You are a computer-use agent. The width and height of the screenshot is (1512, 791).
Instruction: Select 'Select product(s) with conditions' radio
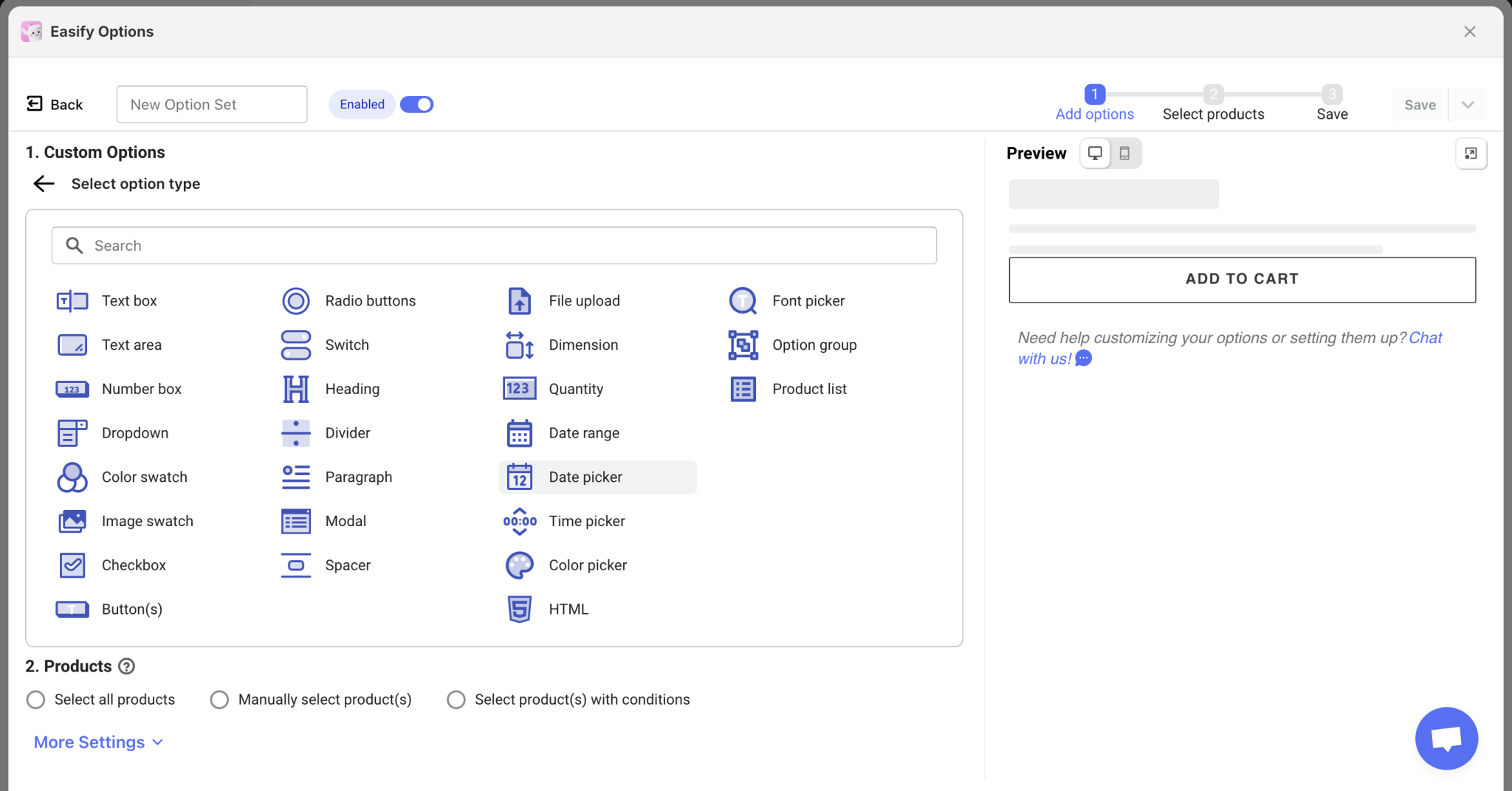click(456, 700)
